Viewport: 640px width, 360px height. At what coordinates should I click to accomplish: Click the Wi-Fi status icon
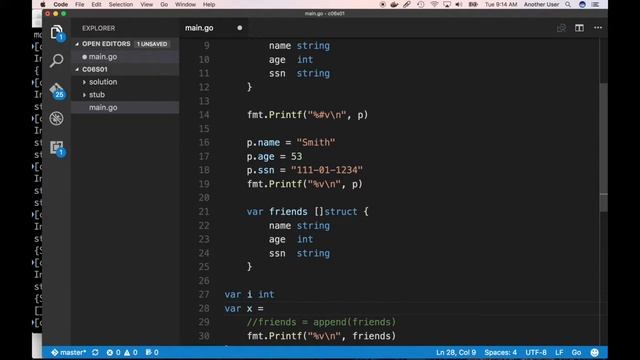pyautogui.click(x=434, y=4)
